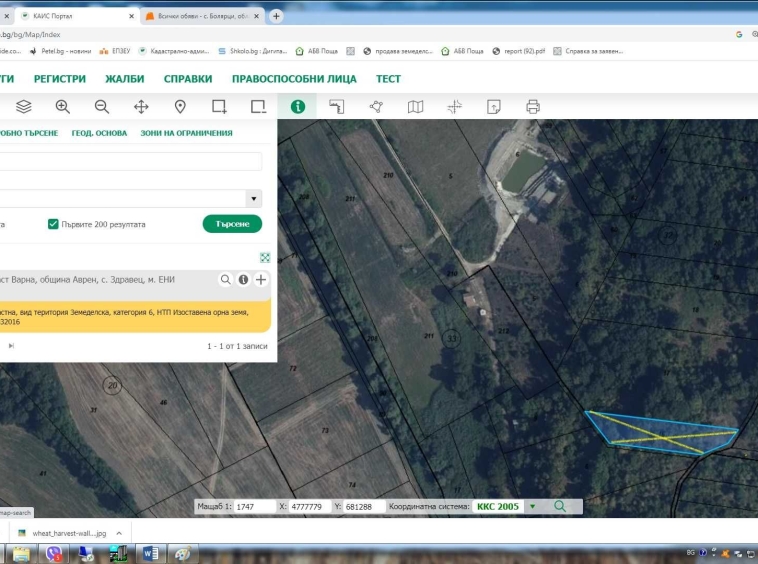Viewport: 758px width, 564px height.
Task: Select the zoom in magnifier tool
Action: point(63,106)
